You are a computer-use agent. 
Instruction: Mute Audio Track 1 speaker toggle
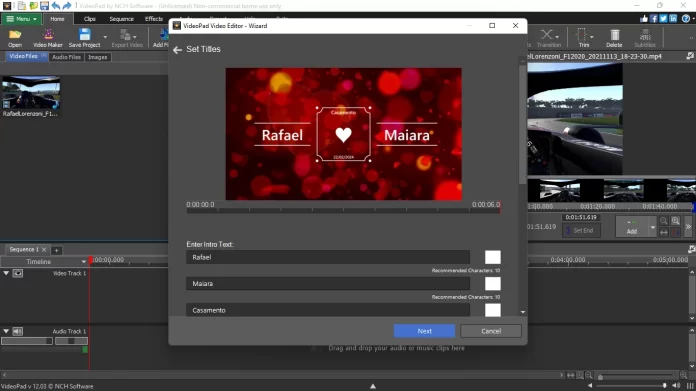pos(18,332)
